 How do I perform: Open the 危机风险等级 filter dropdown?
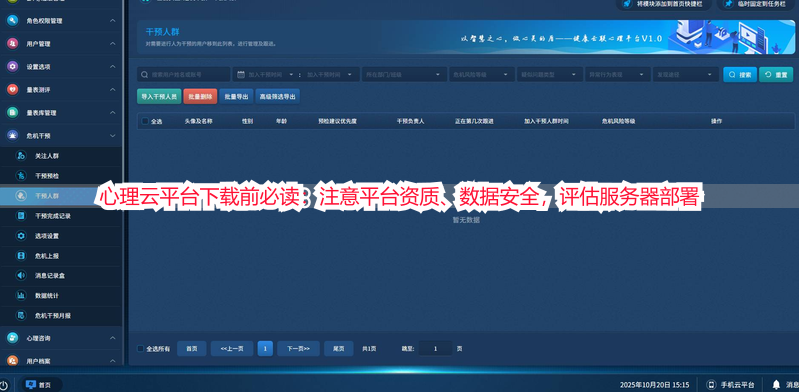coord(482,74)
